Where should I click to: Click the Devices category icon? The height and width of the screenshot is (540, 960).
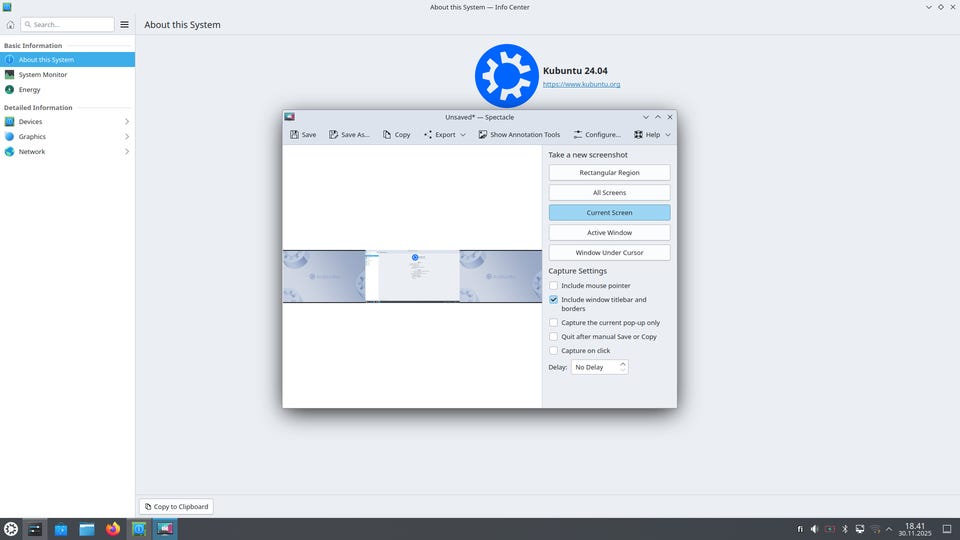9,121
